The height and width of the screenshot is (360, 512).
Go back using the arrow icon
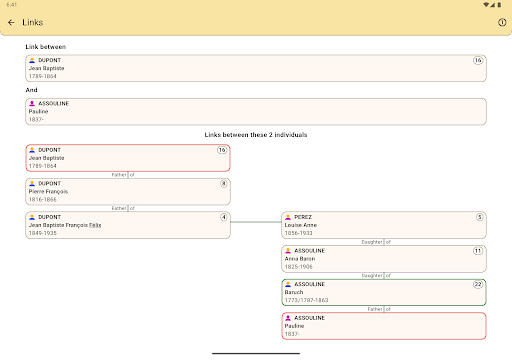coord(11,22)
